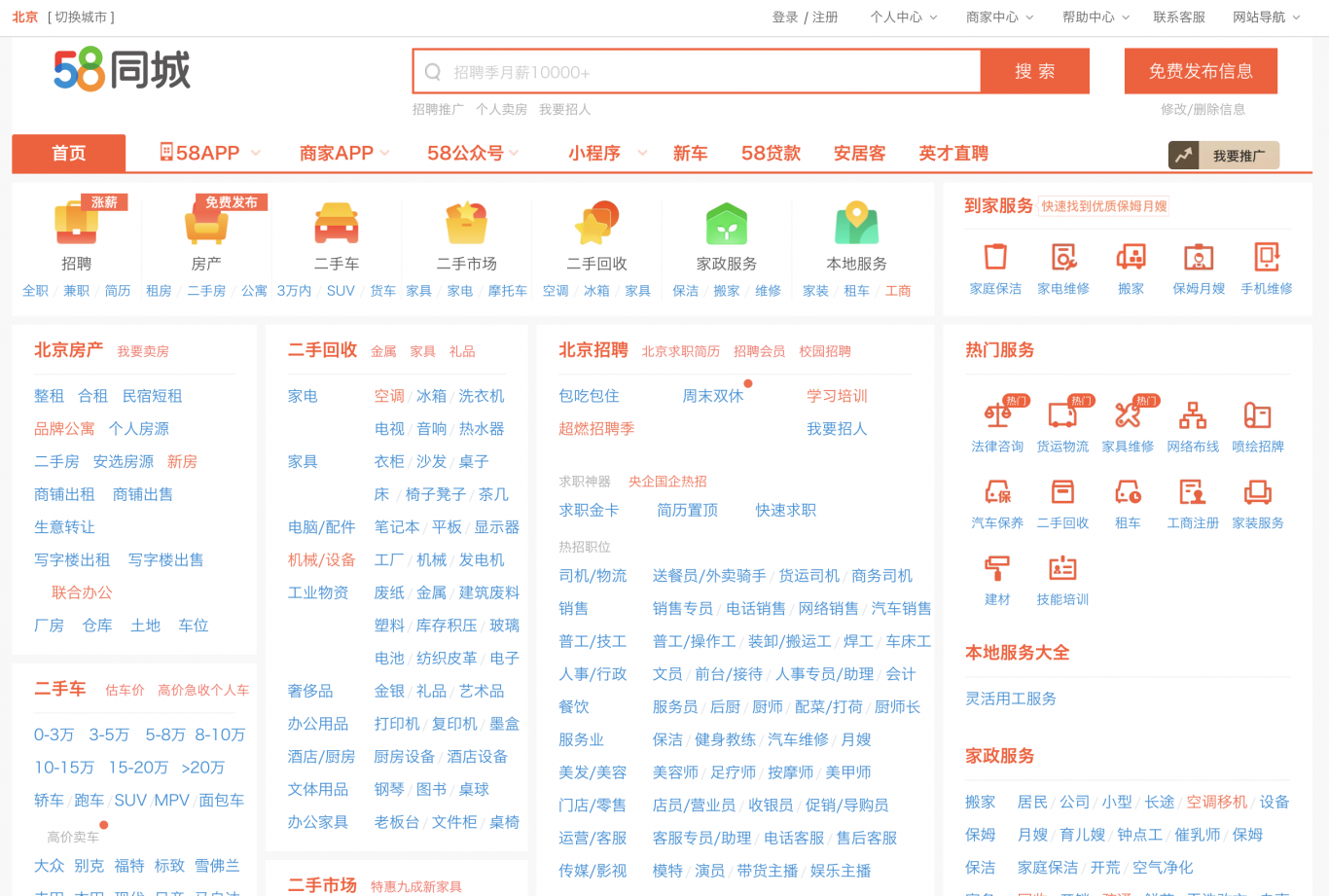Open the 房产 category icon
The image size is (1329, 896).
[206, 224]
